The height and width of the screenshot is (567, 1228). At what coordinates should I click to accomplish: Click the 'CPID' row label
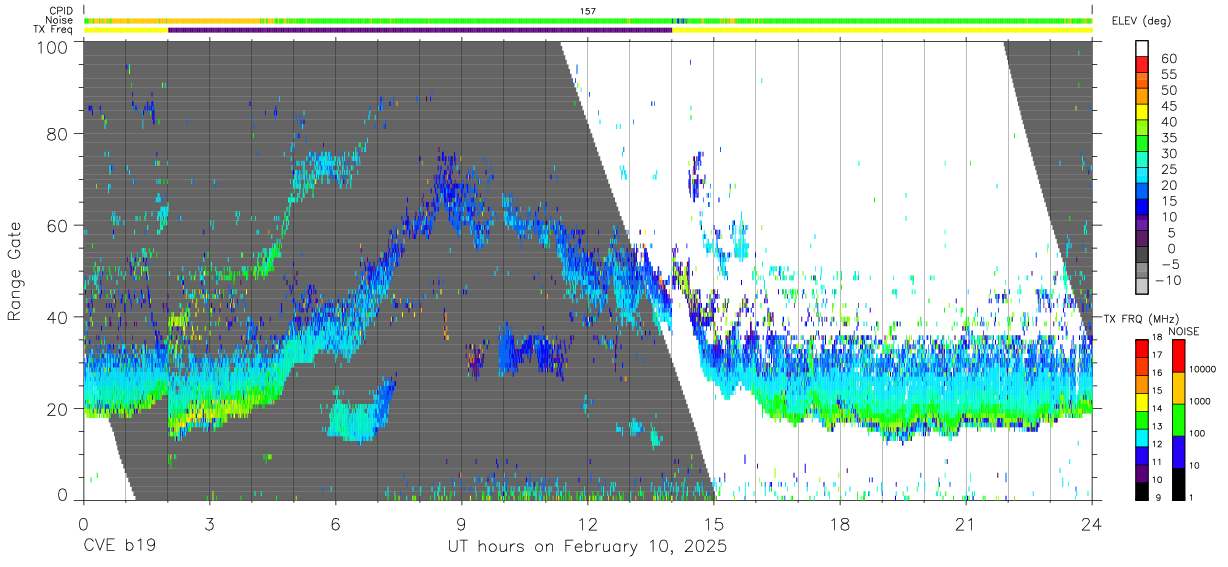coord(63,11)
